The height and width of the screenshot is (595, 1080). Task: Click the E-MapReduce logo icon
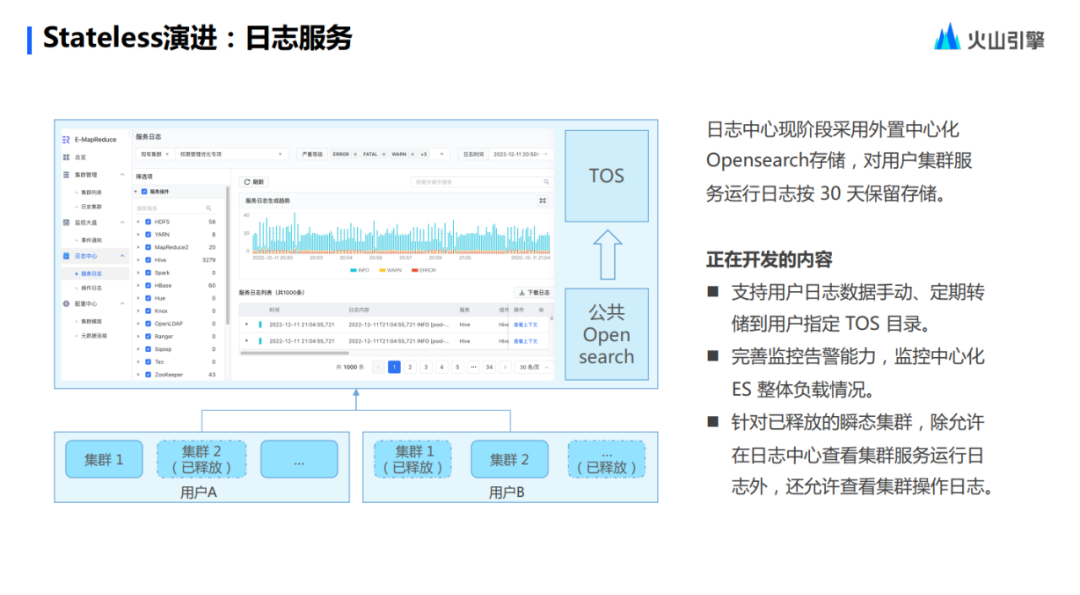[66, 140]
